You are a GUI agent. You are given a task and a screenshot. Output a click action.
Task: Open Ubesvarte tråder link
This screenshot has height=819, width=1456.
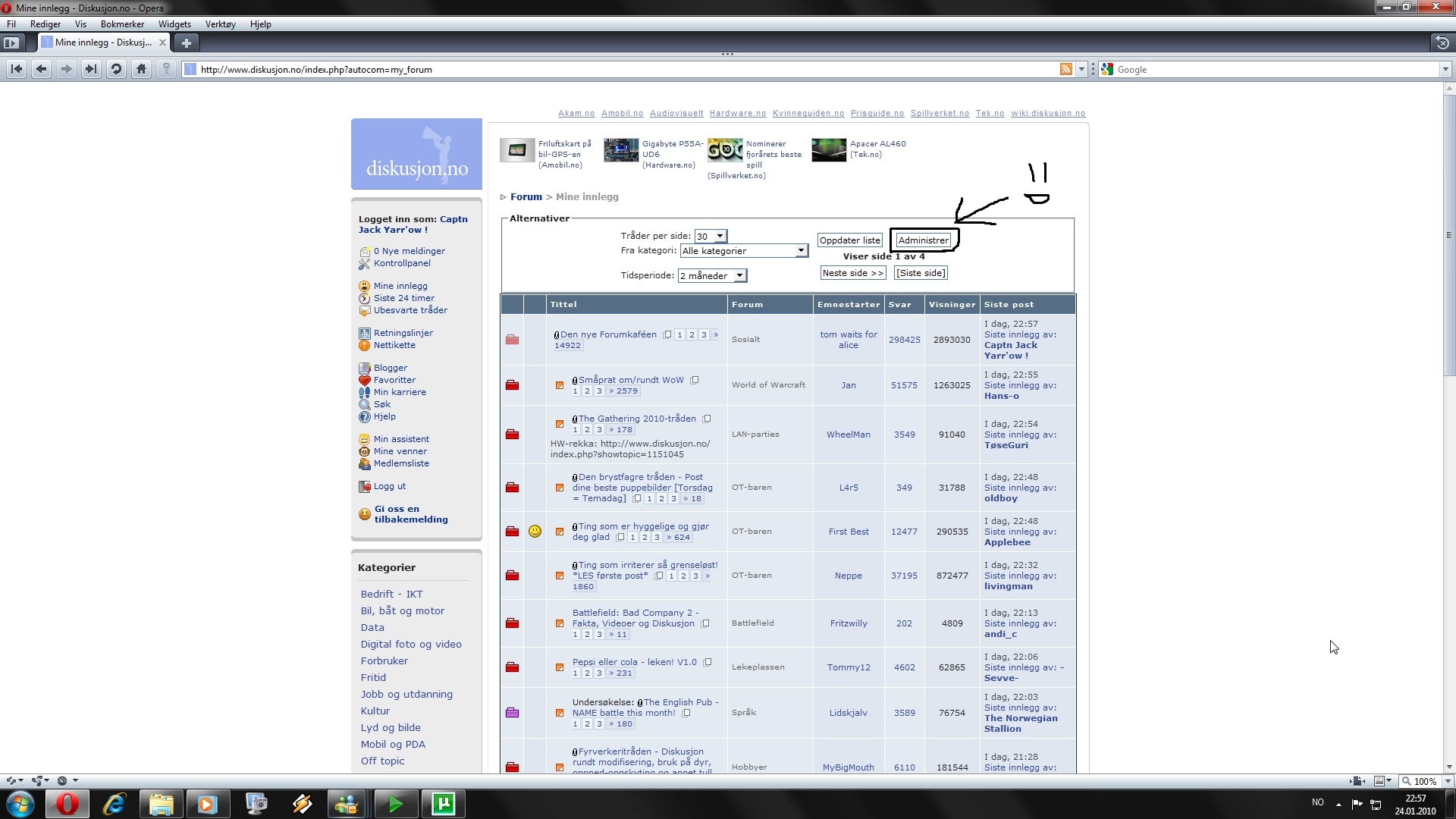coord(410,311)
